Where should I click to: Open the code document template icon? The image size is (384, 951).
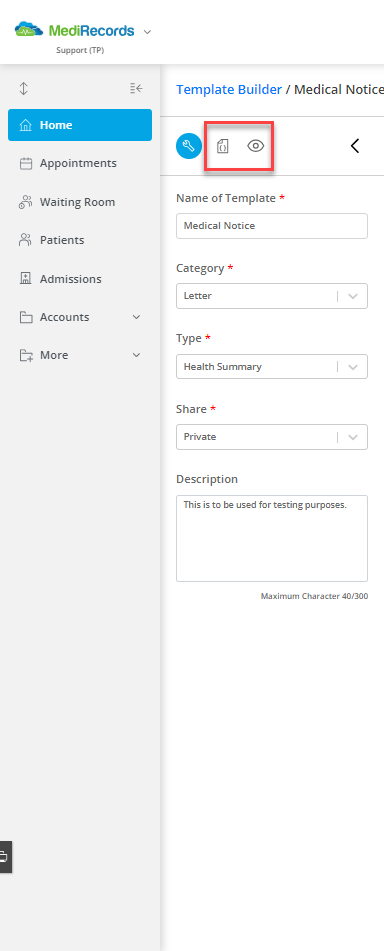tap(223, 146)
